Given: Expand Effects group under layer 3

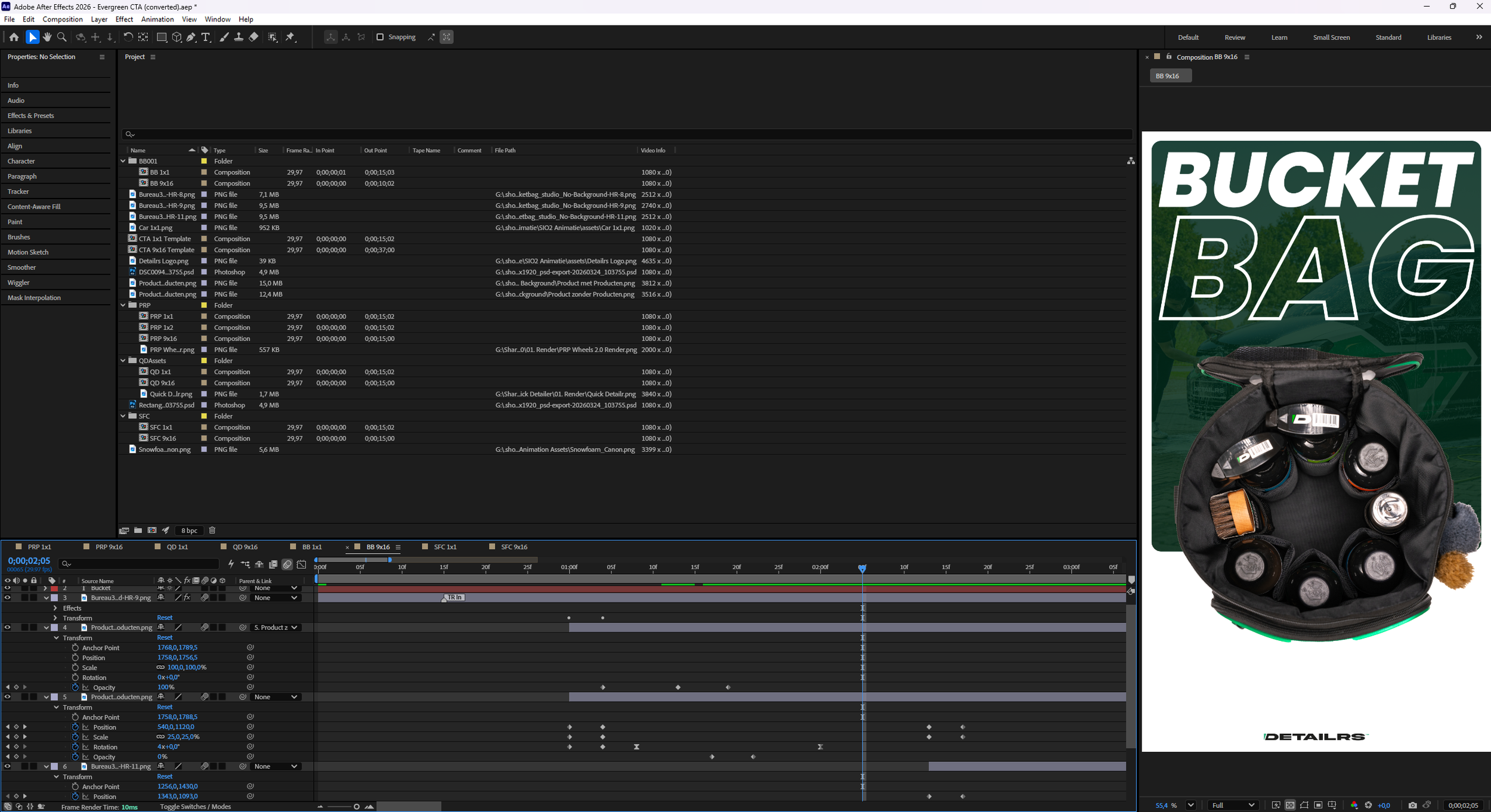Looking at the screenshot, I should tap(55, 608).
